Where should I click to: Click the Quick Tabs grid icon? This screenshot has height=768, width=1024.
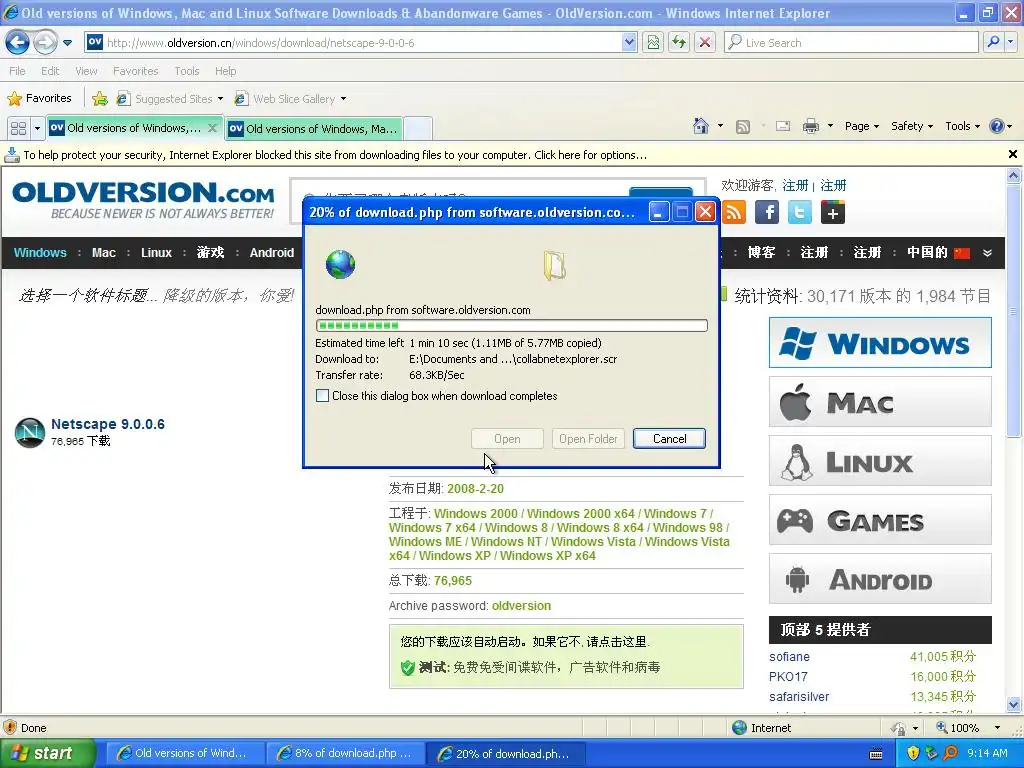(x=18, y=128)
